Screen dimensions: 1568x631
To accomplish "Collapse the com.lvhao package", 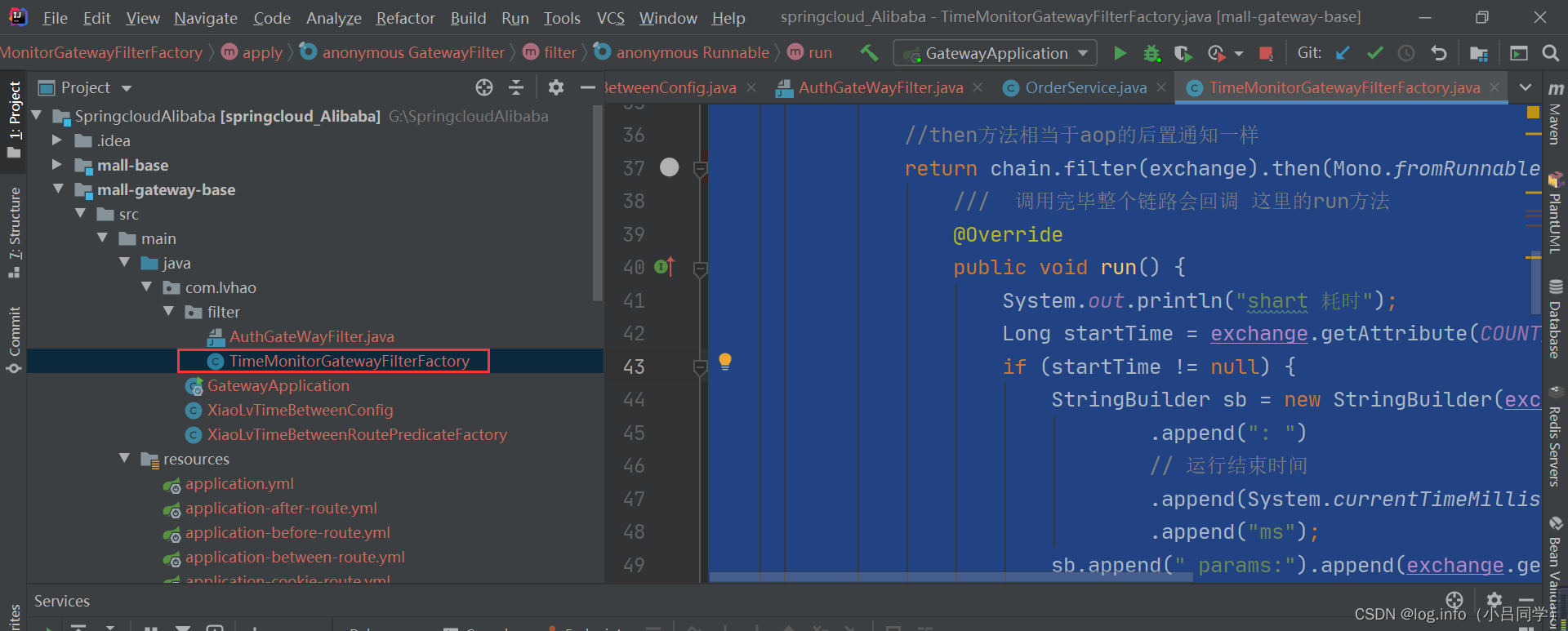I will (146, 287).
